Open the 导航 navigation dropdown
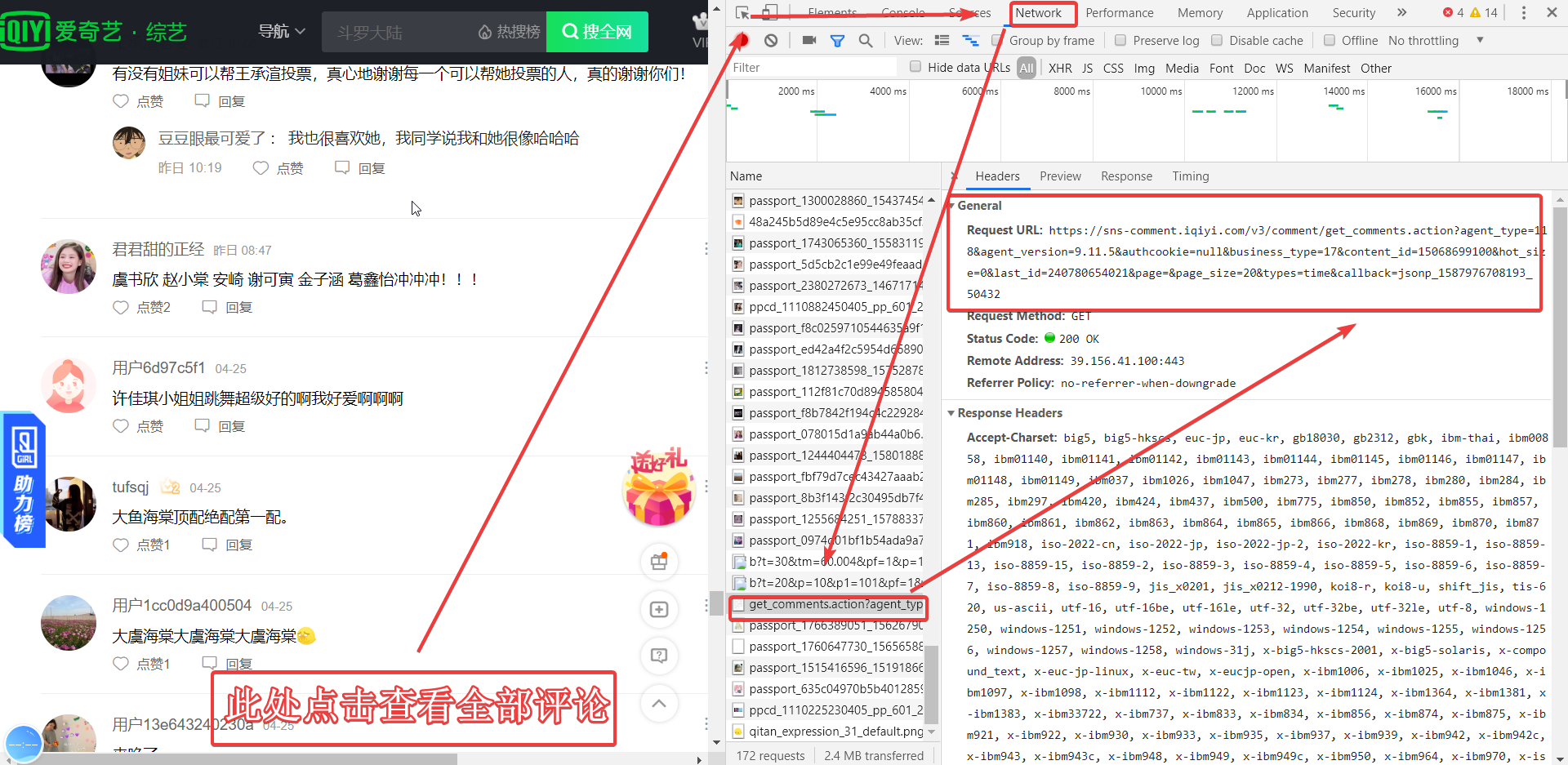The height and width of the screenshot is (765, 1568). coord(281,31)
